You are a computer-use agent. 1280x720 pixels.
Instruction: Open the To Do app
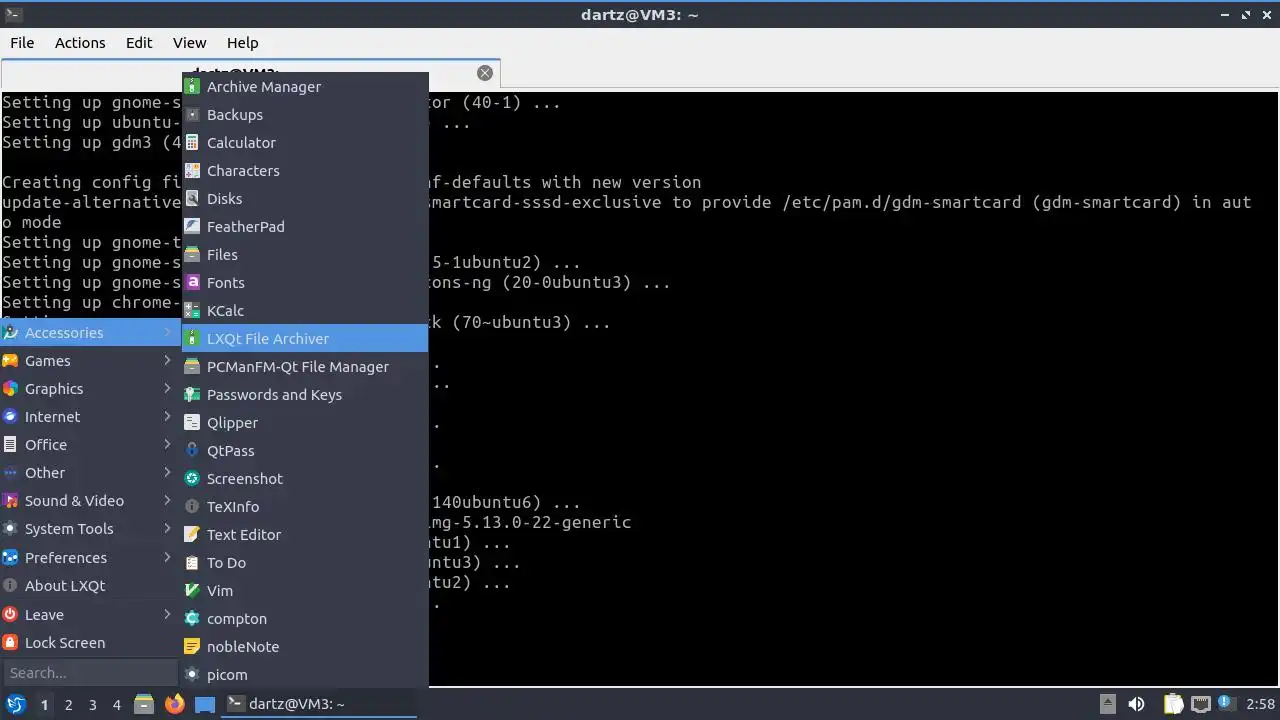pos(305,563)
